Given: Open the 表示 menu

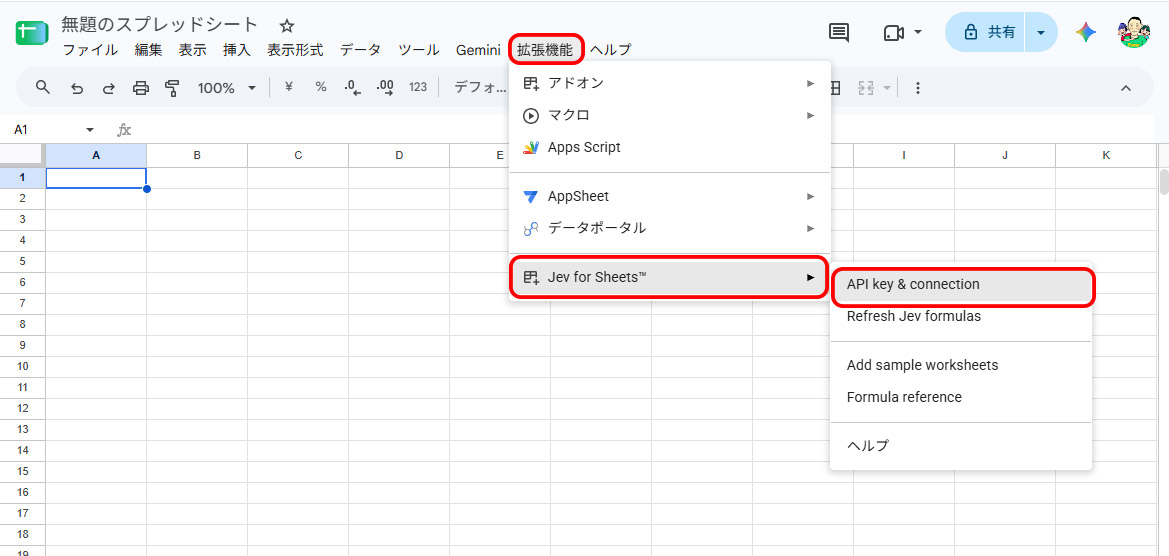Looking at the screenshot, I should (x=192, y=50).
